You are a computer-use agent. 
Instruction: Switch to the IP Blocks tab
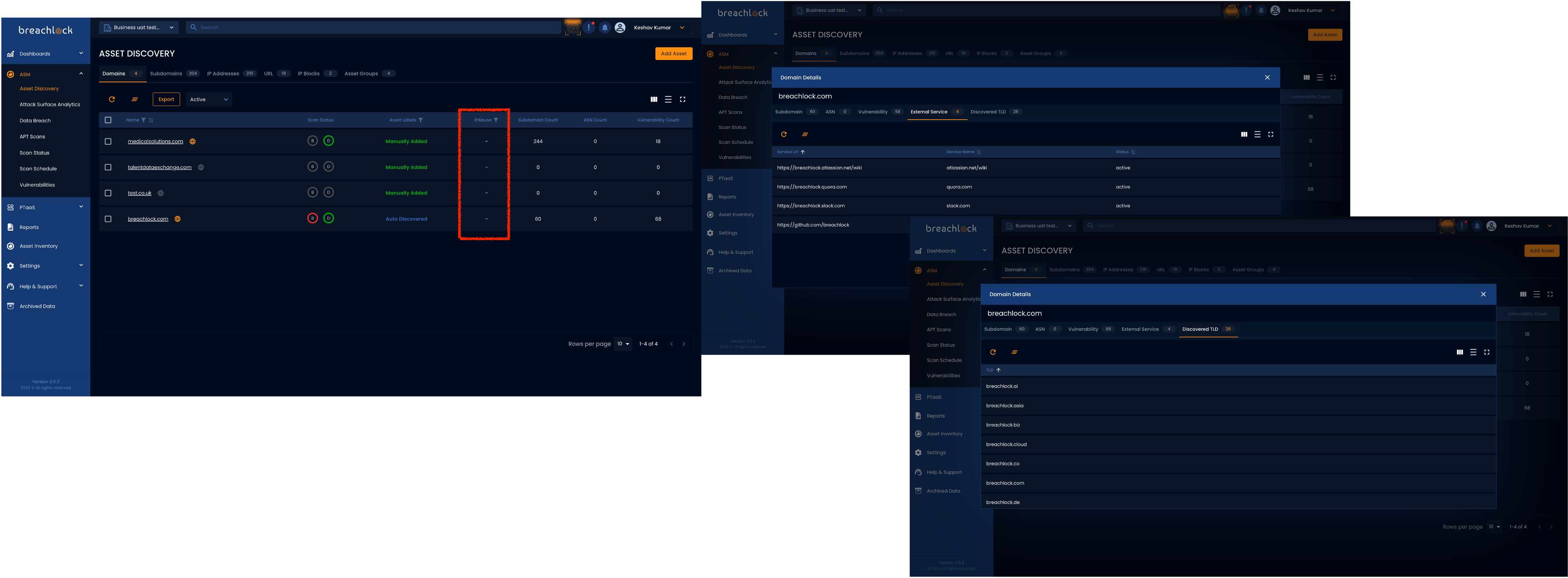[x=317, y=74]
